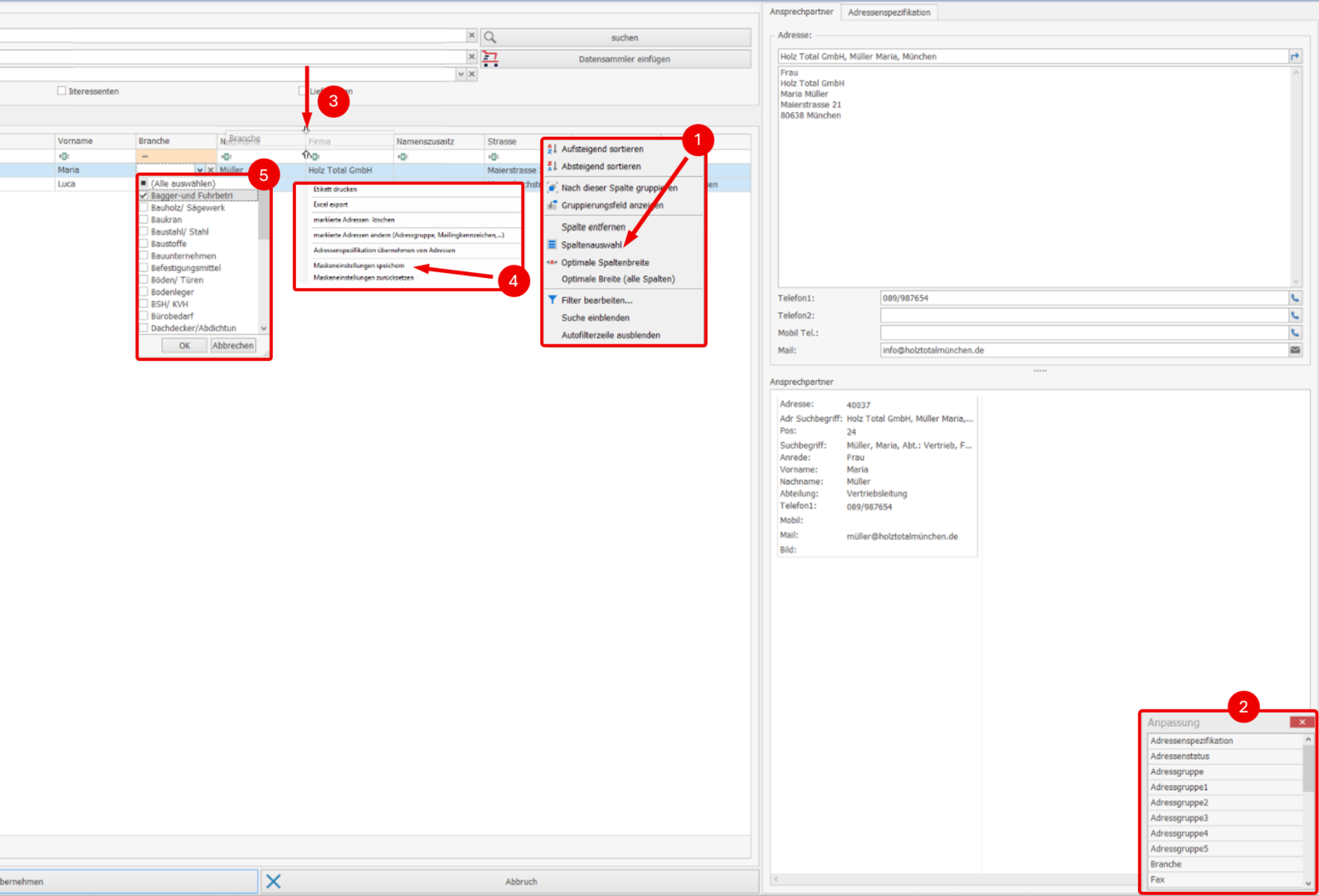Check the Bodenleger checkbox
Image resolution: width=1319 pixels, height=896 pixels.
(144, 292)
